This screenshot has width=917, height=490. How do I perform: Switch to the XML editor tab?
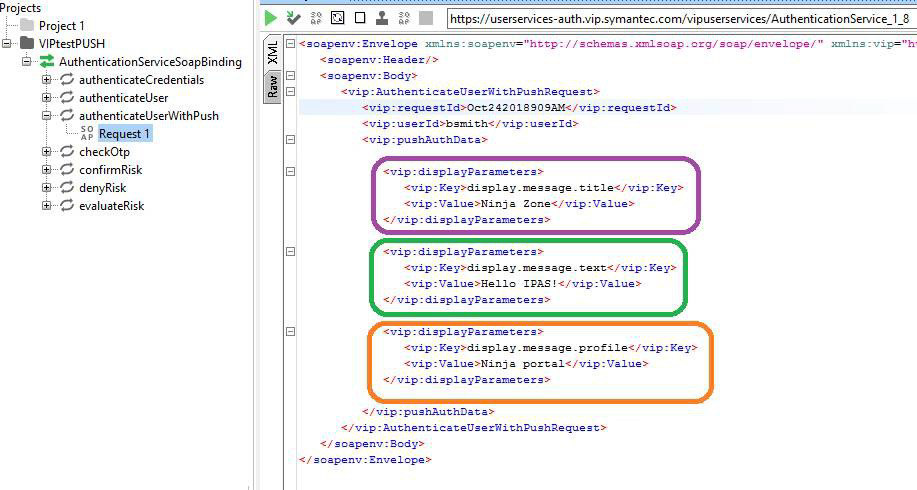pyautogui.click(x=273, y=53)
